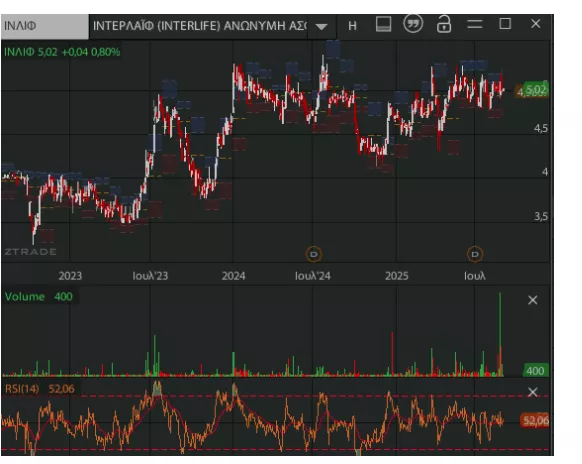Click the 5,02 current price tag

pyautogui.click(x=535, y=89)
